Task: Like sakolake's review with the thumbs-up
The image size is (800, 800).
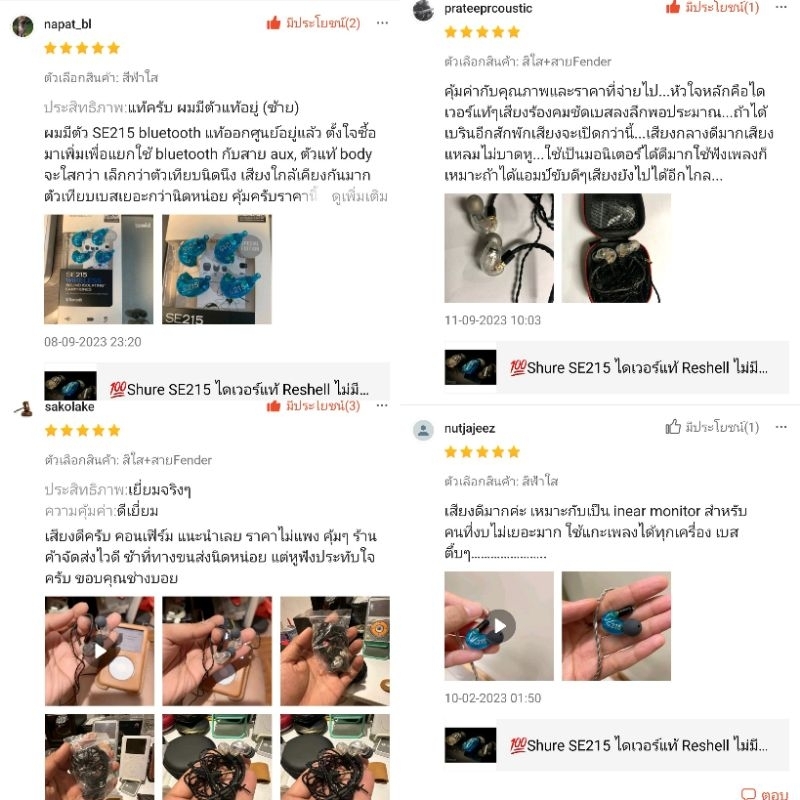Action: point(274,406)
